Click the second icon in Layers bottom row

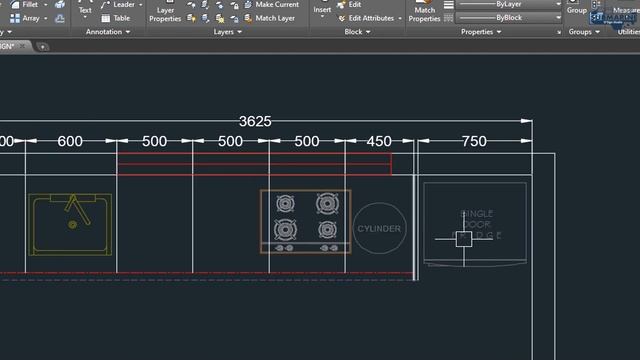coord(205,18)
